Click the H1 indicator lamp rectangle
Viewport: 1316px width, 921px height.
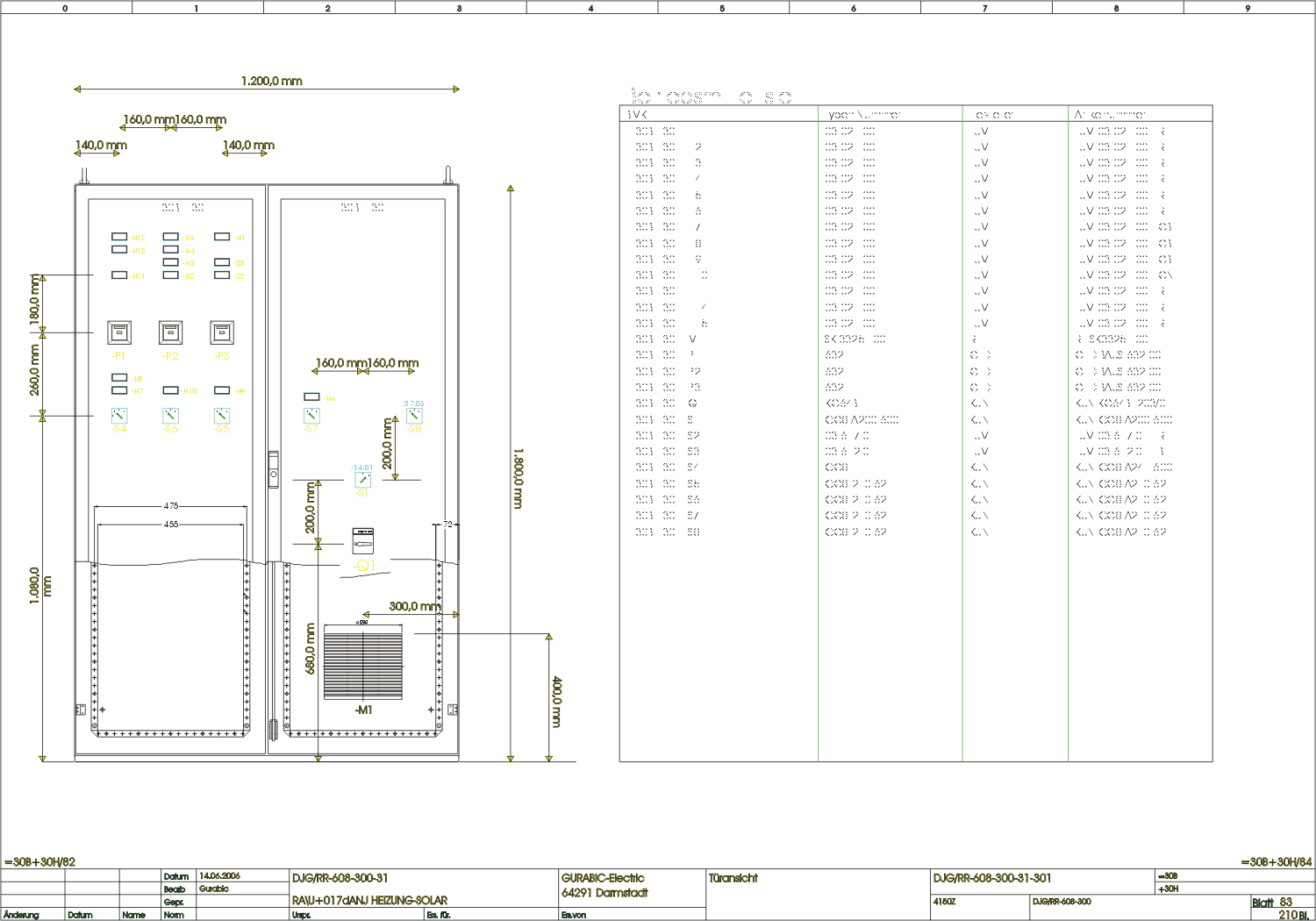pos(222,237)
